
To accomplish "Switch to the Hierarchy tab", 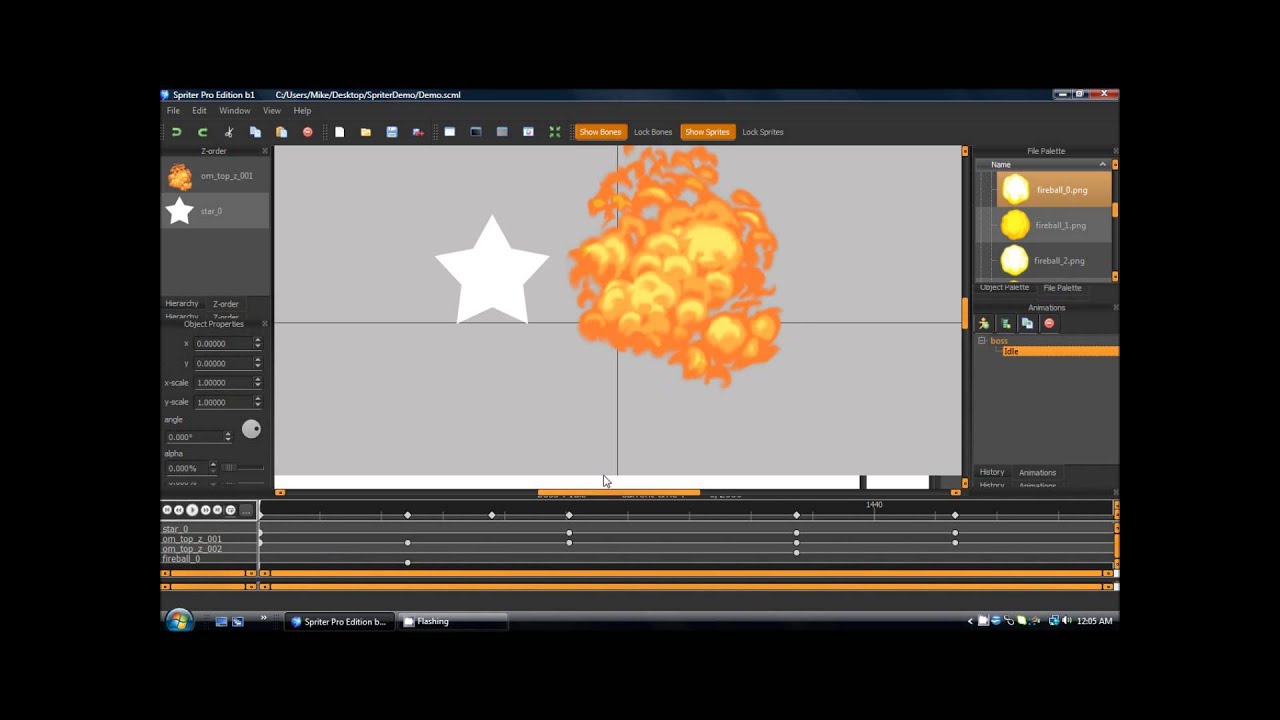I will click(x=182, y=304).
